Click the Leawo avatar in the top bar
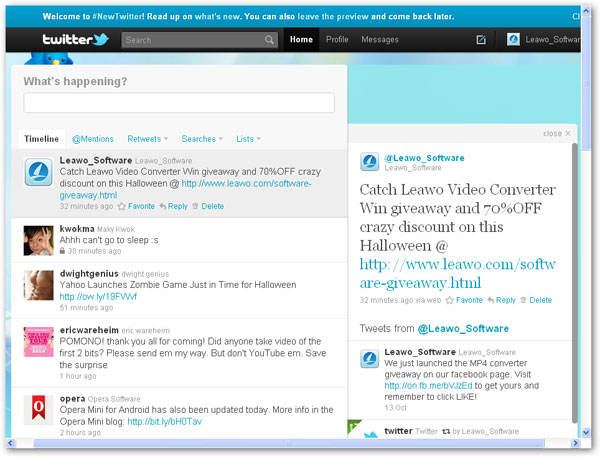The height and width of the screenshot is (457, 600). [513, 39]
